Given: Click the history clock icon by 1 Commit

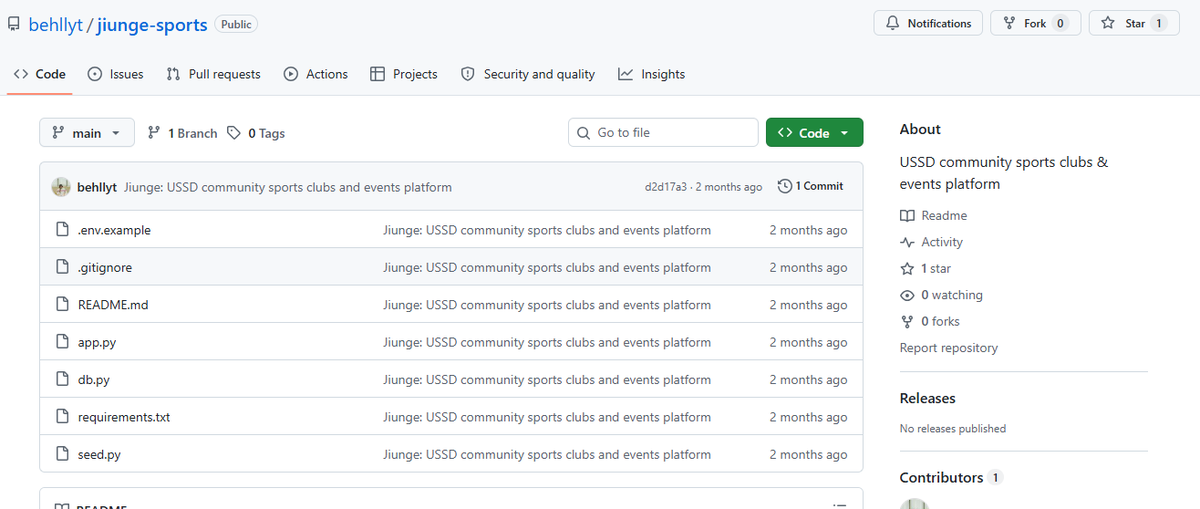Looking at the screenshot, I should click(785, 186).
